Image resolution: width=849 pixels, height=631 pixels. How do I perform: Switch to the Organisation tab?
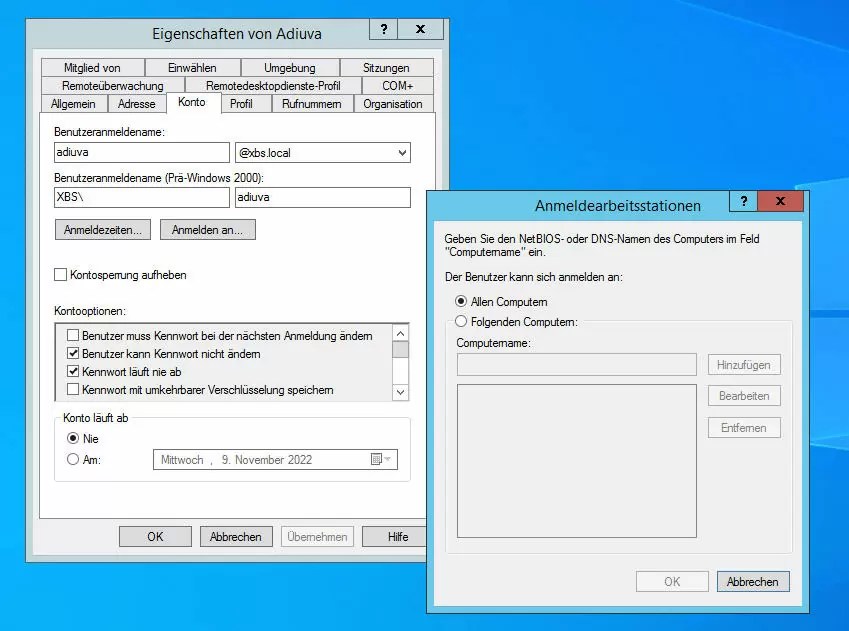point(392,104)
